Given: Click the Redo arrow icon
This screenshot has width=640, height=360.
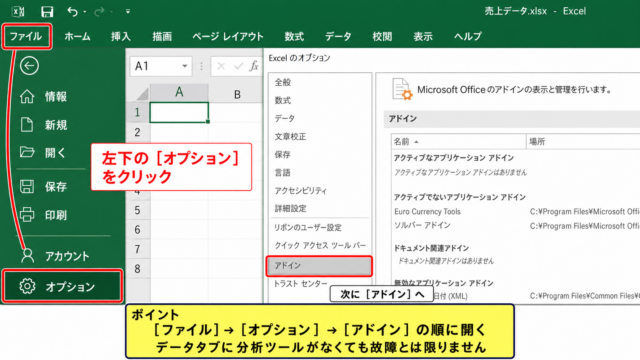Looking at the screenshot, I should click(x=99, y=11).
